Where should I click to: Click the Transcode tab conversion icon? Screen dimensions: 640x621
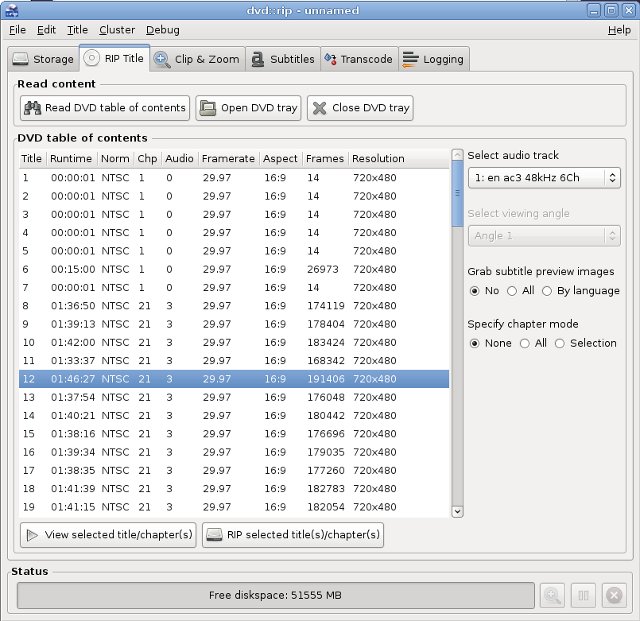[330, 59]
